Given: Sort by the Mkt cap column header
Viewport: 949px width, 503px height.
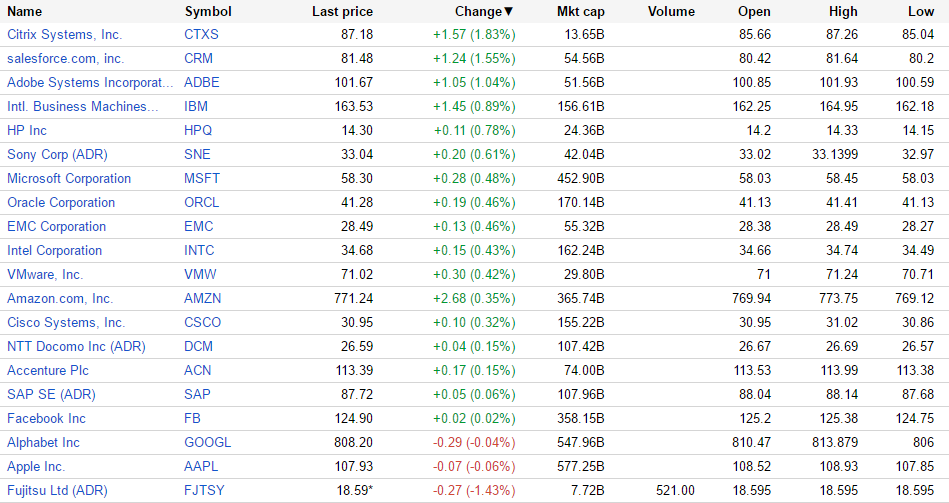Looking at the screenshot, I should click(580, 12).
